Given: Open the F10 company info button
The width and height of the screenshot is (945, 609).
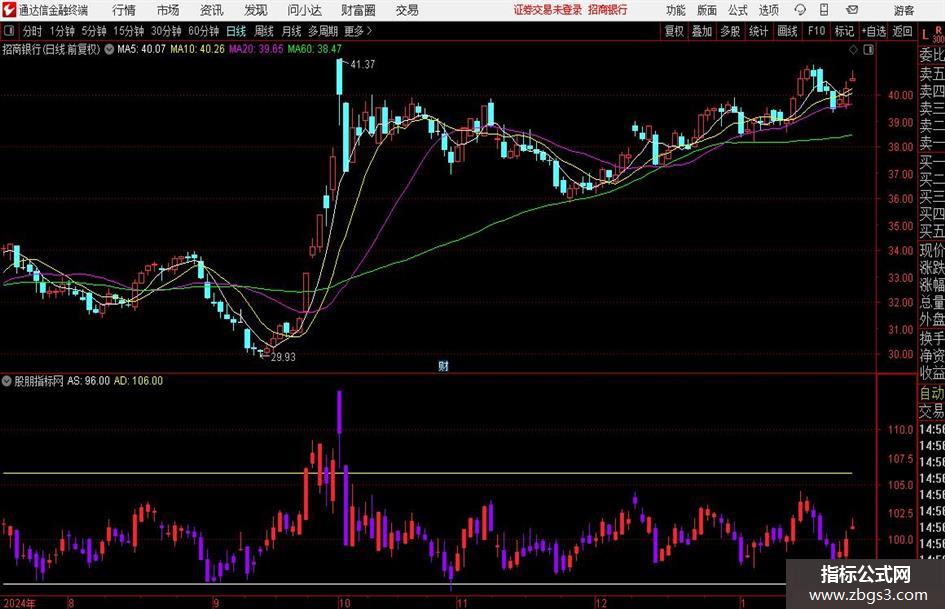Looking at the screenshot, I should tap(816, 31).
